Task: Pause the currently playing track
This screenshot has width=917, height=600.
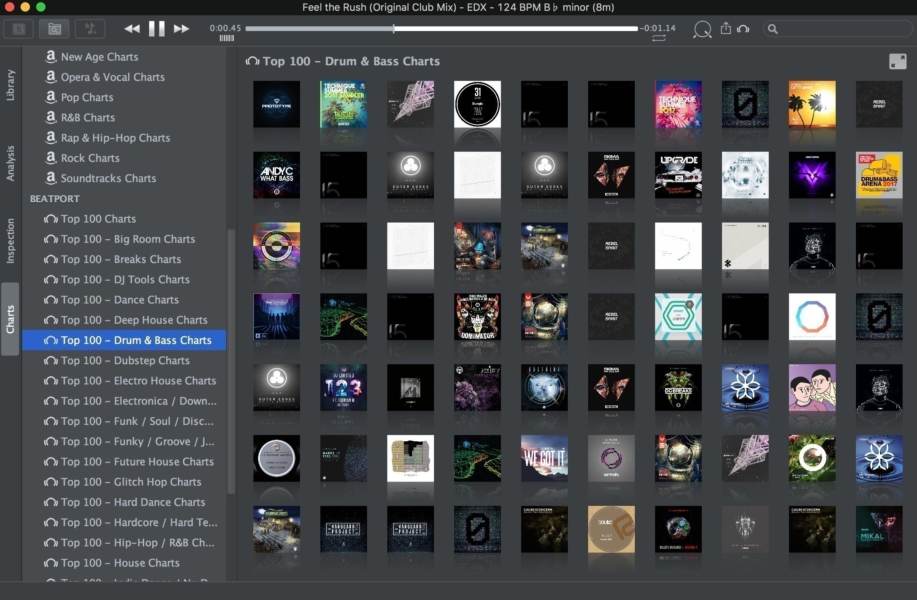Action: click(x=157, y=29)
